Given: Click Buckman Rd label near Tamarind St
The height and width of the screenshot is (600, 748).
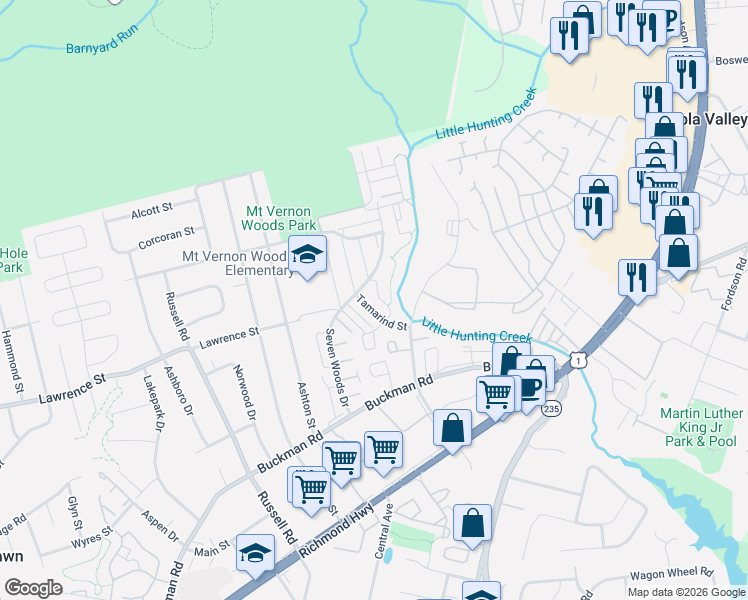Looking at the screenshot, I should pos(399,392).
